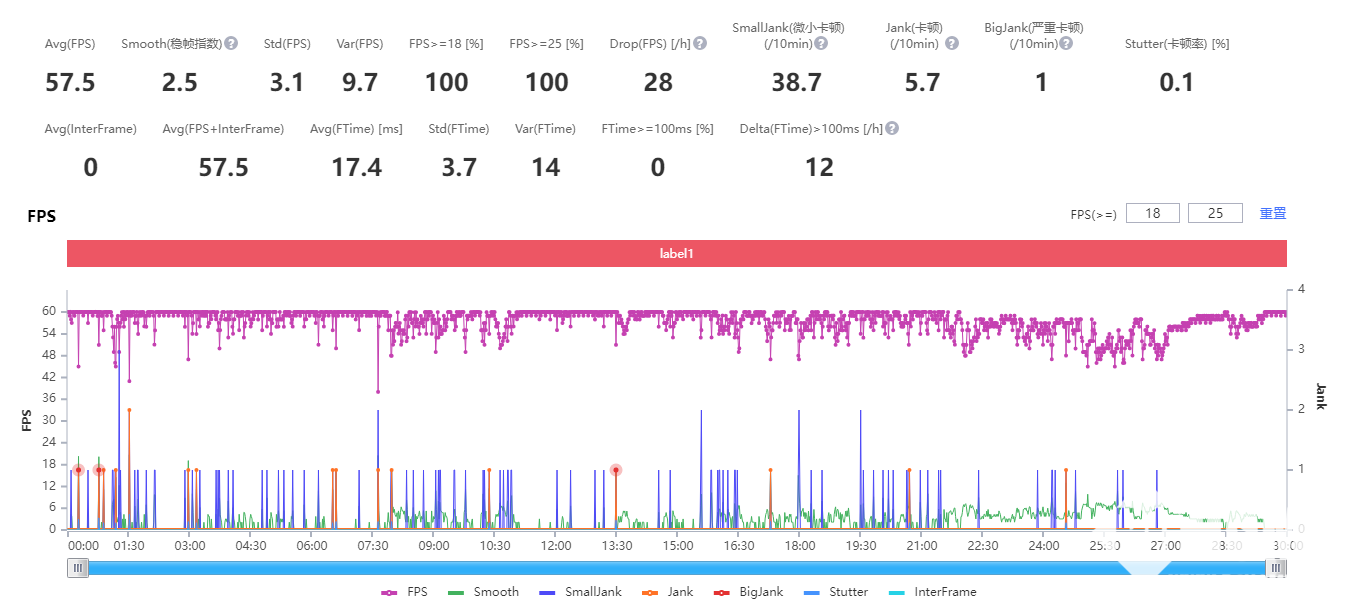
Task: Toggle Stutter legend entry
Action: point(838,592)
